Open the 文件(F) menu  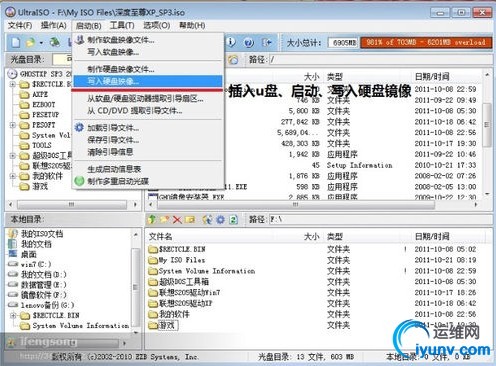[20, 25]
